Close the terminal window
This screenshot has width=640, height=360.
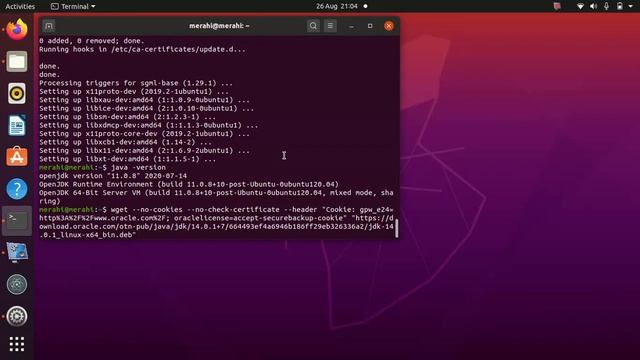[389, 26]
